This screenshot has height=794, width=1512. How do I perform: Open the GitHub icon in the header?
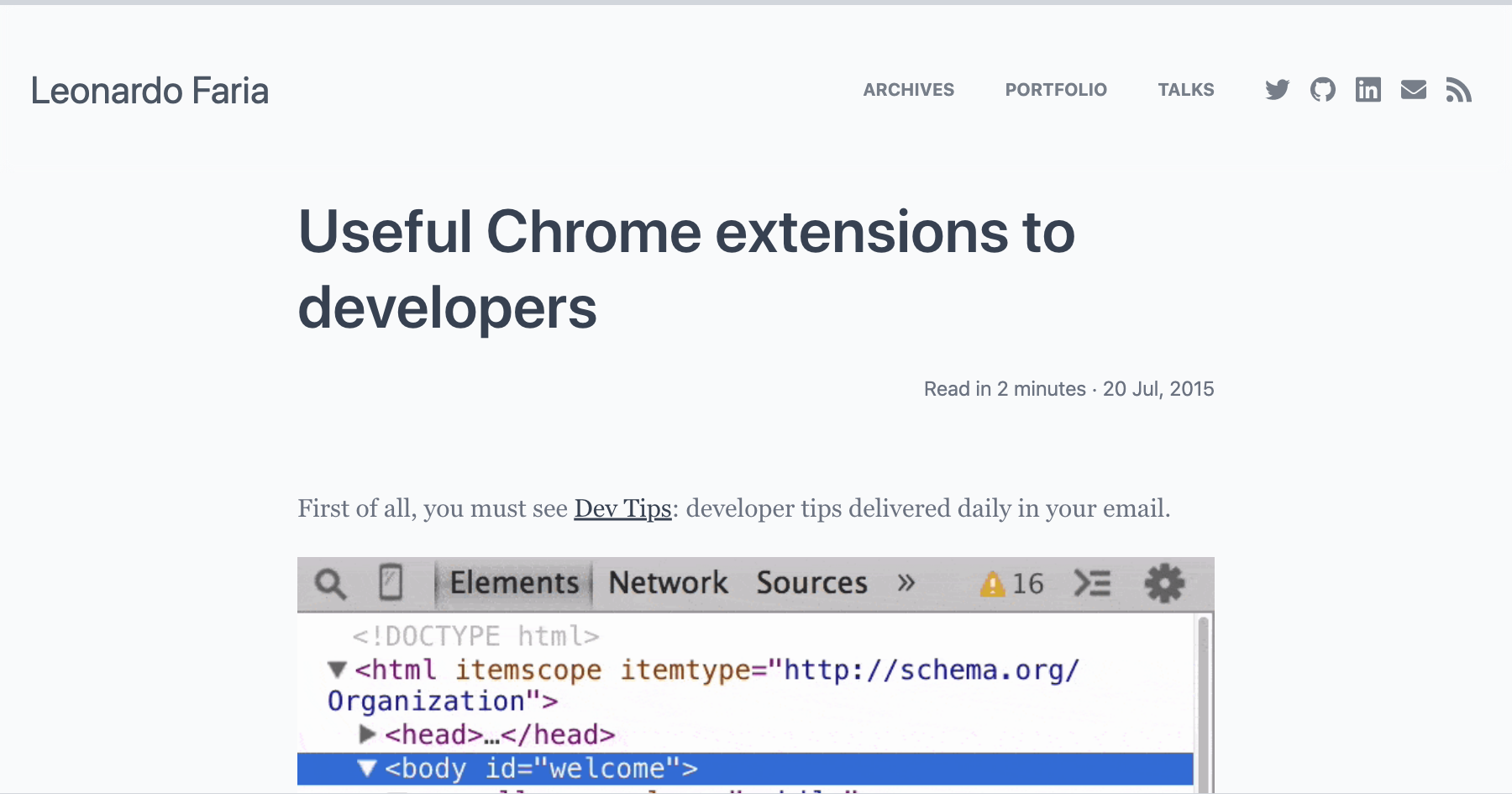(x=1322, y=90)
